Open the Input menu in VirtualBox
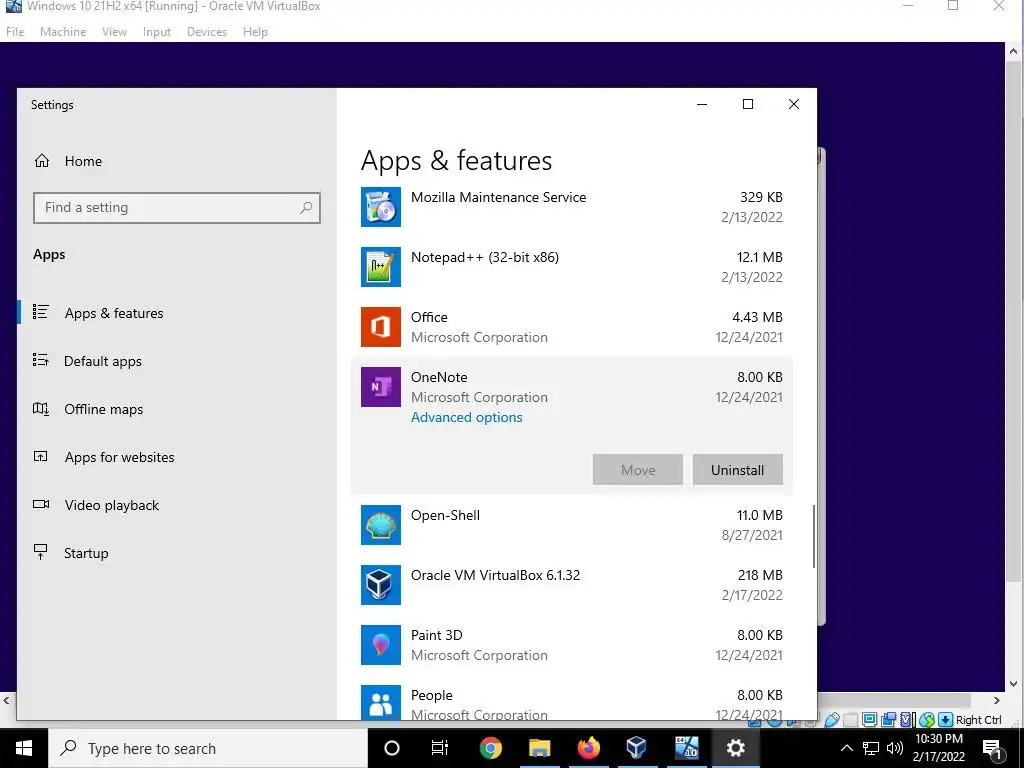This screenshot has width=1024, height=768. [157, 31]
